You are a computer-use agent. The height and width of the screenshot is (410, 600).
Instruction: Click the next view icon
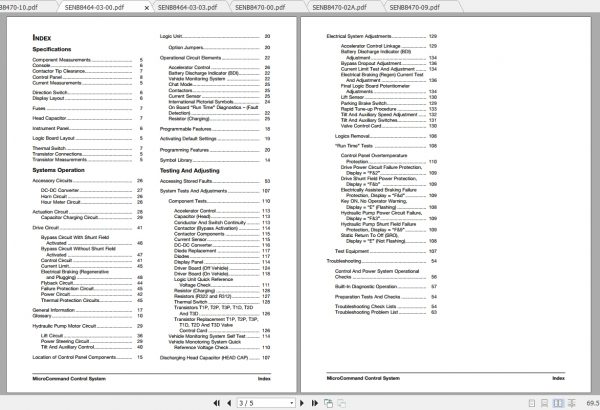pos(341,403)
